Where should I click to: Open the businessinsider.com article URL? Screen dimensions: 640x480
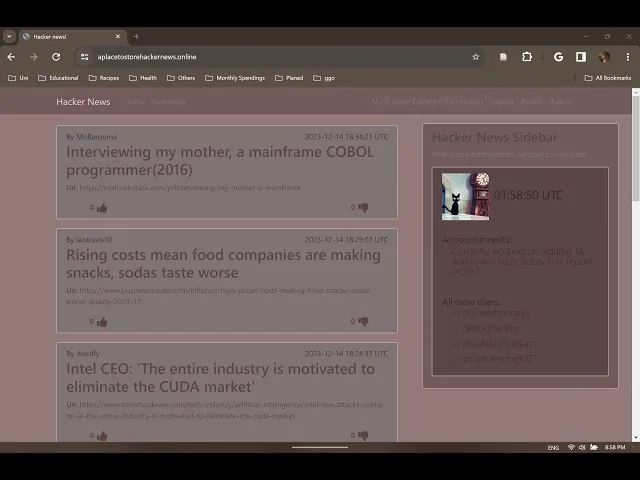tap(219, 296)
